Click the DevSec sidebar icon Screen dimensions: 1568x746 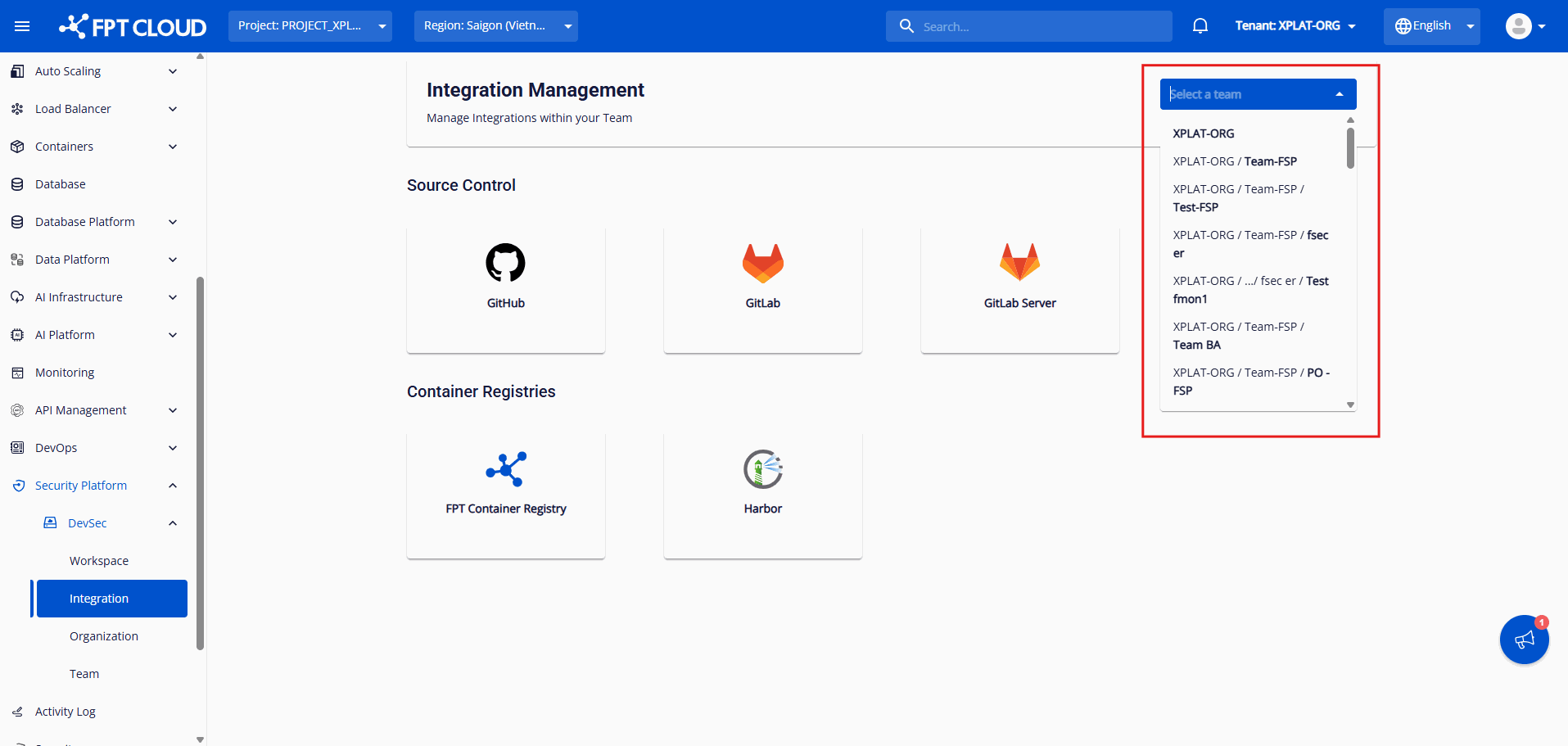pyautogui.click(x=50, y=522)
